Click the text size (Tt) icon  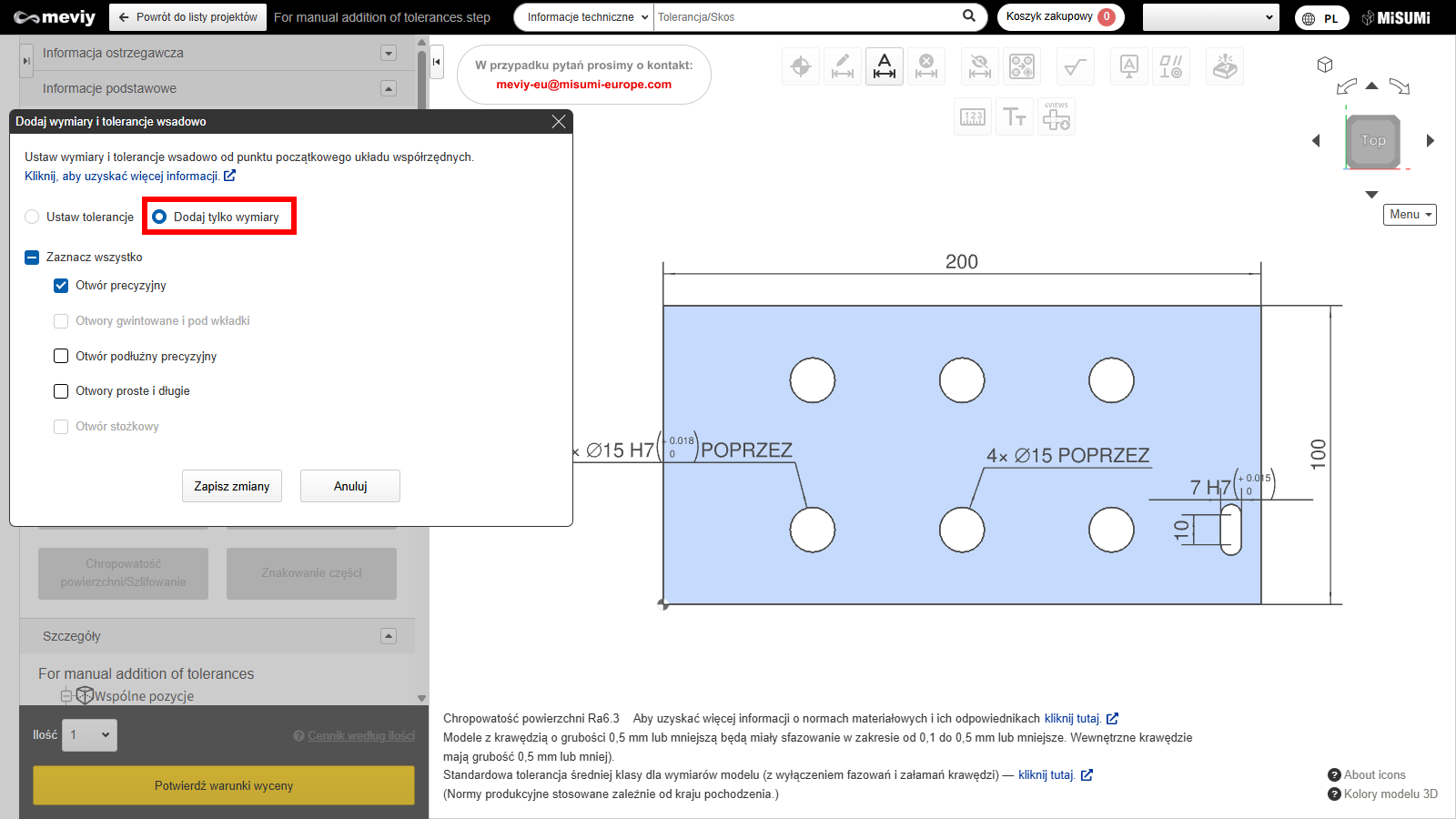[x=1015, y=116]
